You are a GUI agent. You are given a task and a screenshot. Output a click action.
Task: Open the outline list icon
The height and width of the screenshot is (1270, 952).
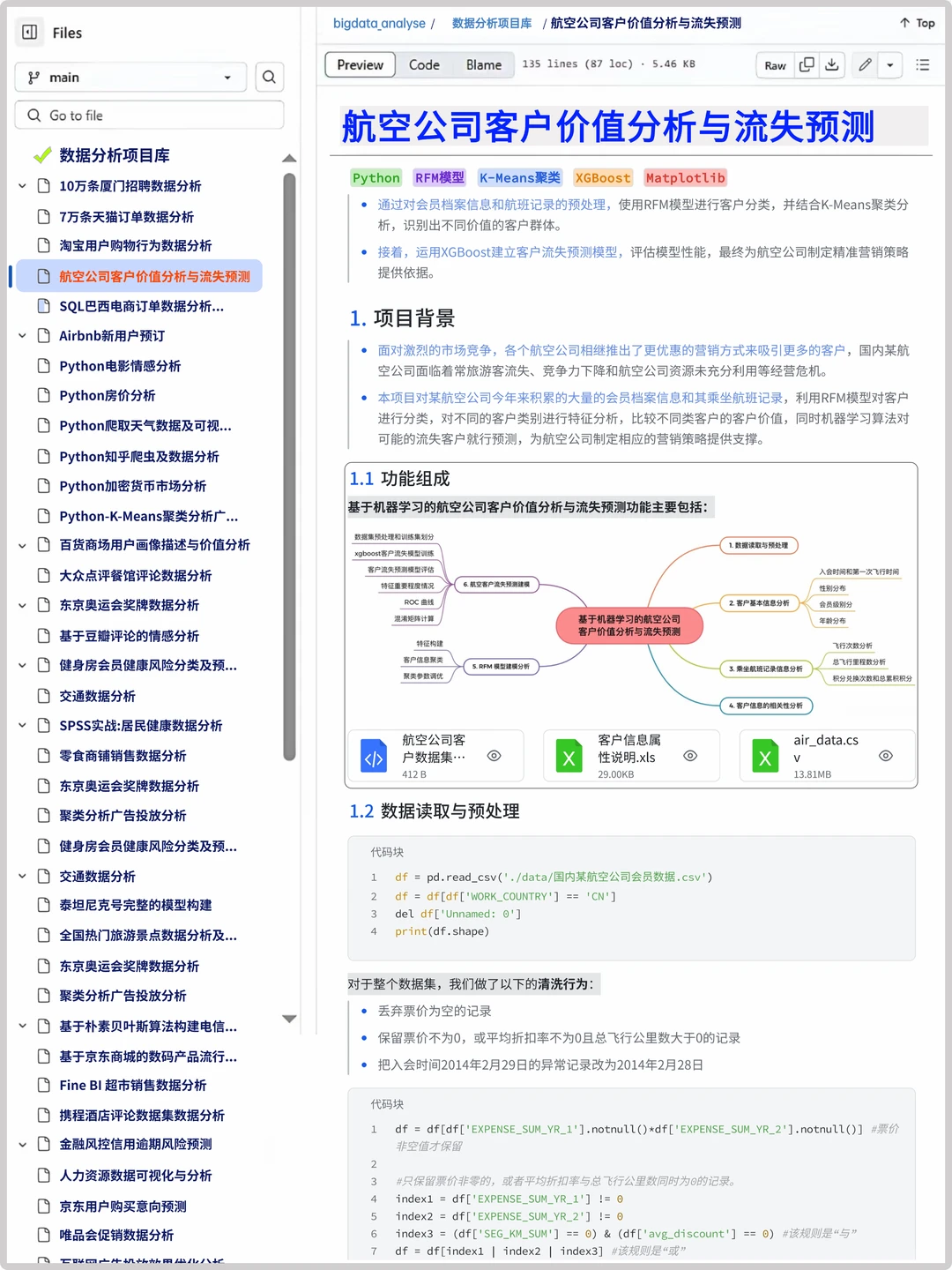click(x=923, y=65)
